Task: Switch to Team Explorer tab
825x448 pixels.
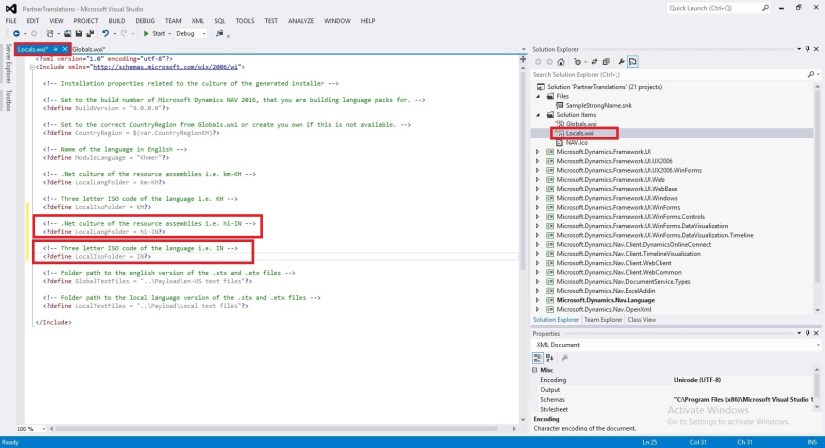Action: (604, 320)
